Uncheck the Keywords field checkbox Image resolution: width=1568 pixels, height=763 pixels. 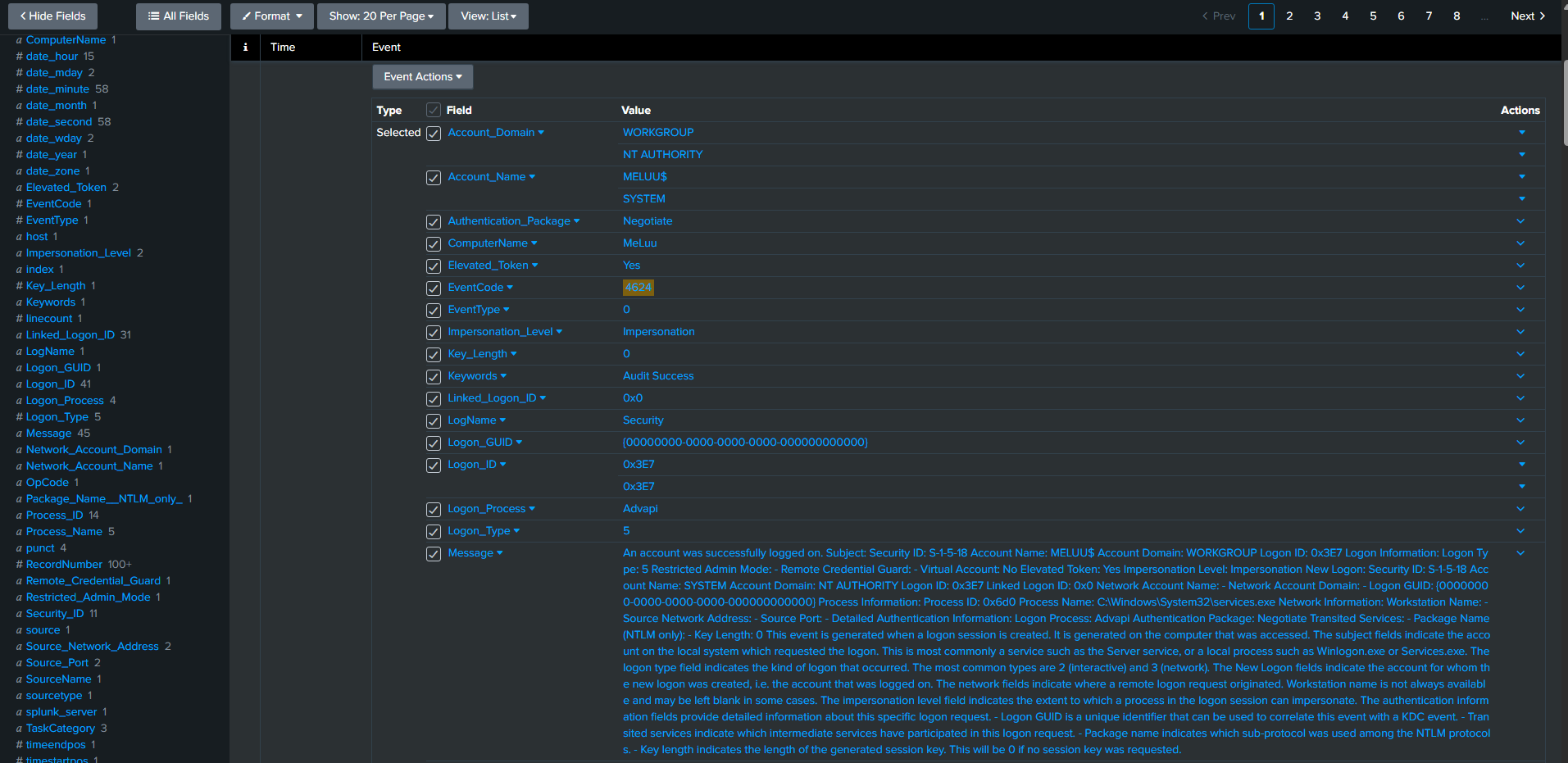(434, 377)
